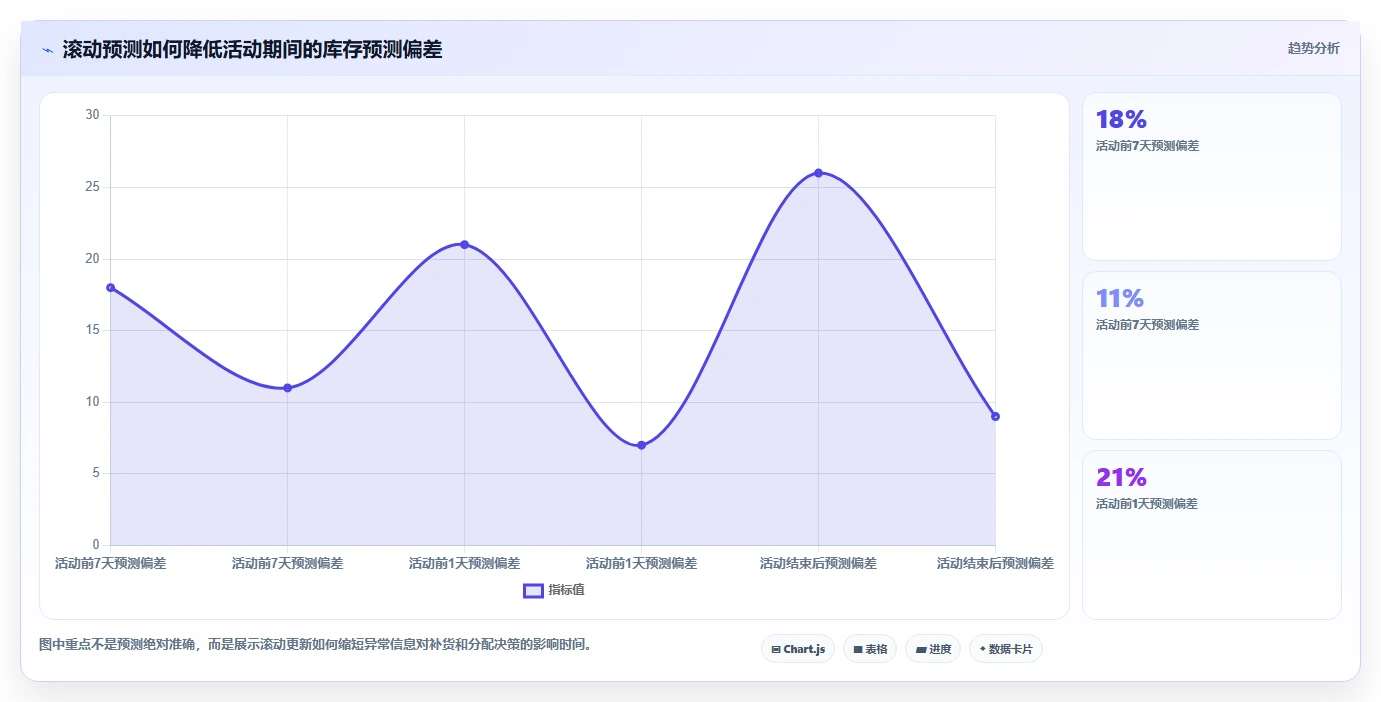Click the y-axis label 25

click(x=92, y=187)
